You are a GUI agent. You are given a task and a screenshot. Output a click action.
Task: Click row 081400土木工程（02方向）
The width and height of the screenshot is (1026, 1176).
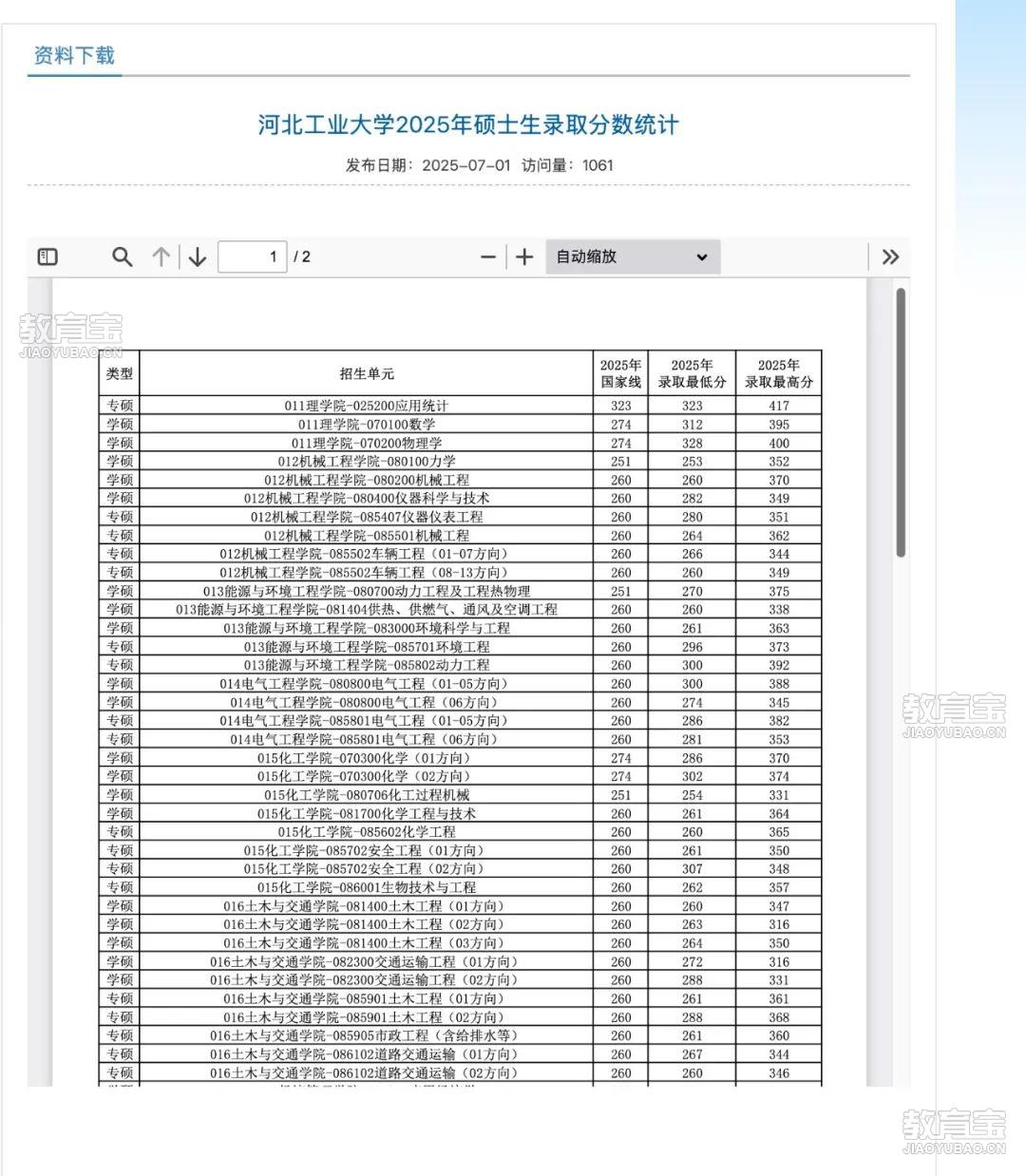point(460,924)
